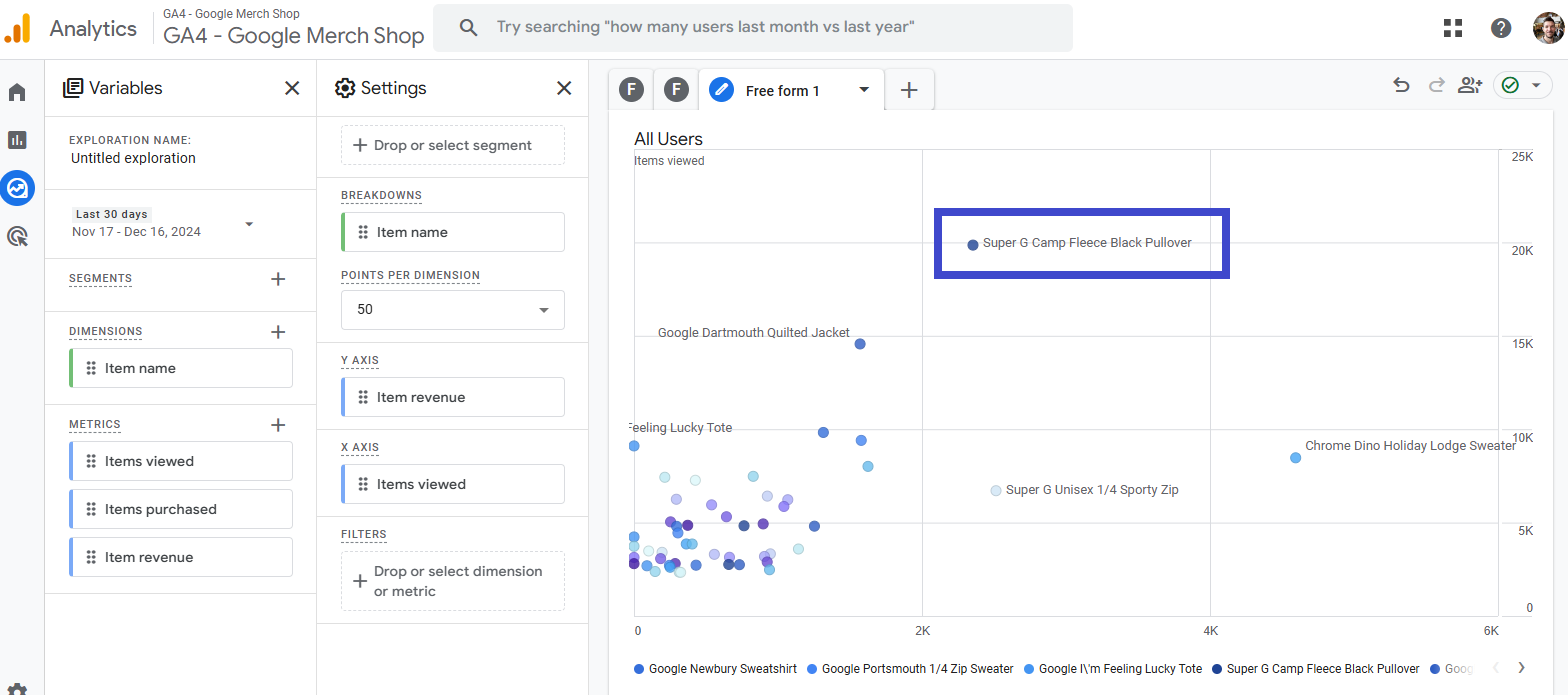Click the Google Analytics logo
Image resolution: width=1568 pixels, height=695 pixels.
tap(17, 29)
